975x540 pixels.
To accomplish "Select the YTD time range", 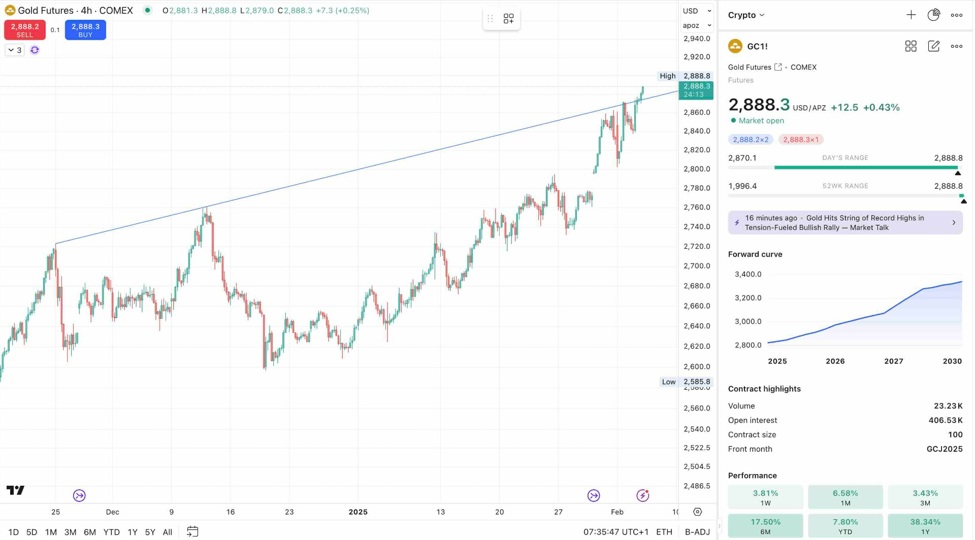I will [x=111, y=532].
